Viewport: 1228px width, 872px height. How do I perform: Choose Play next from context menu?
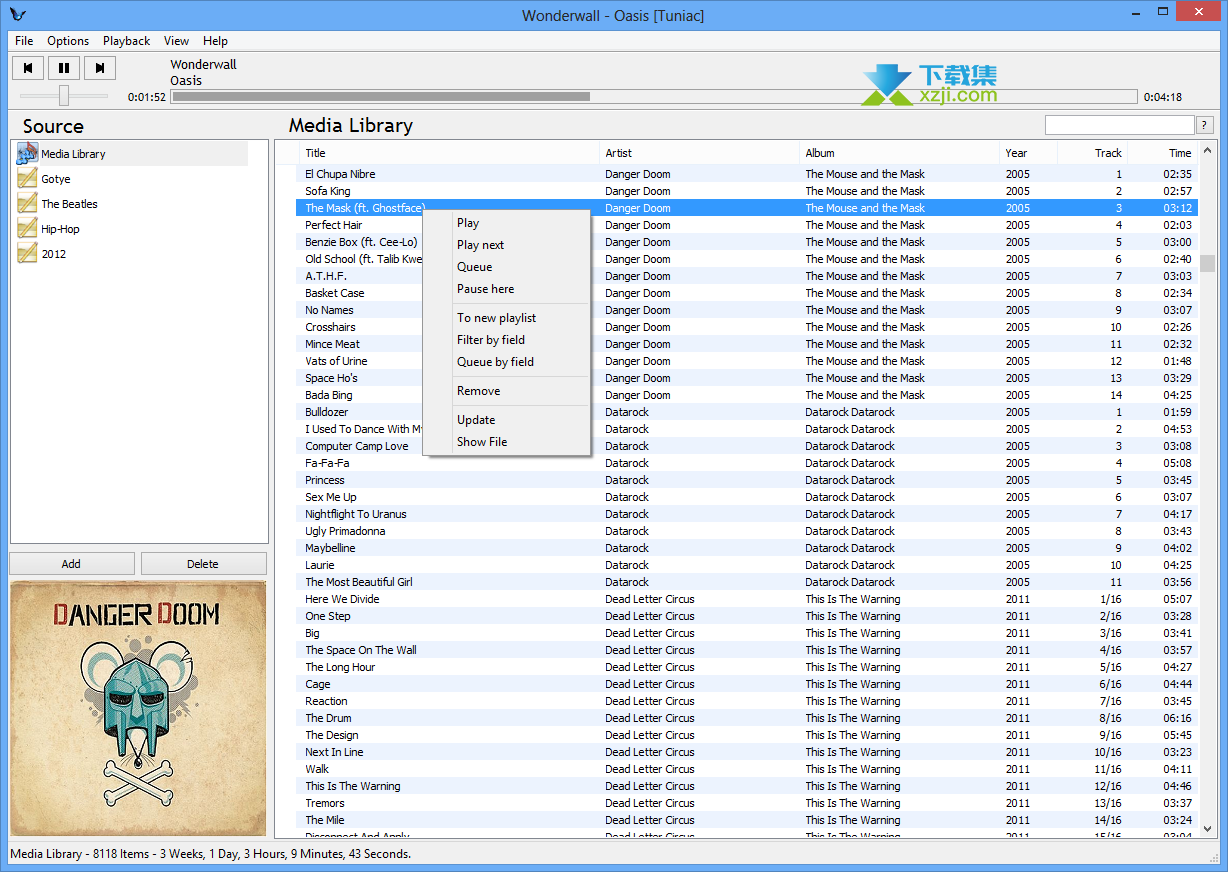506,245
